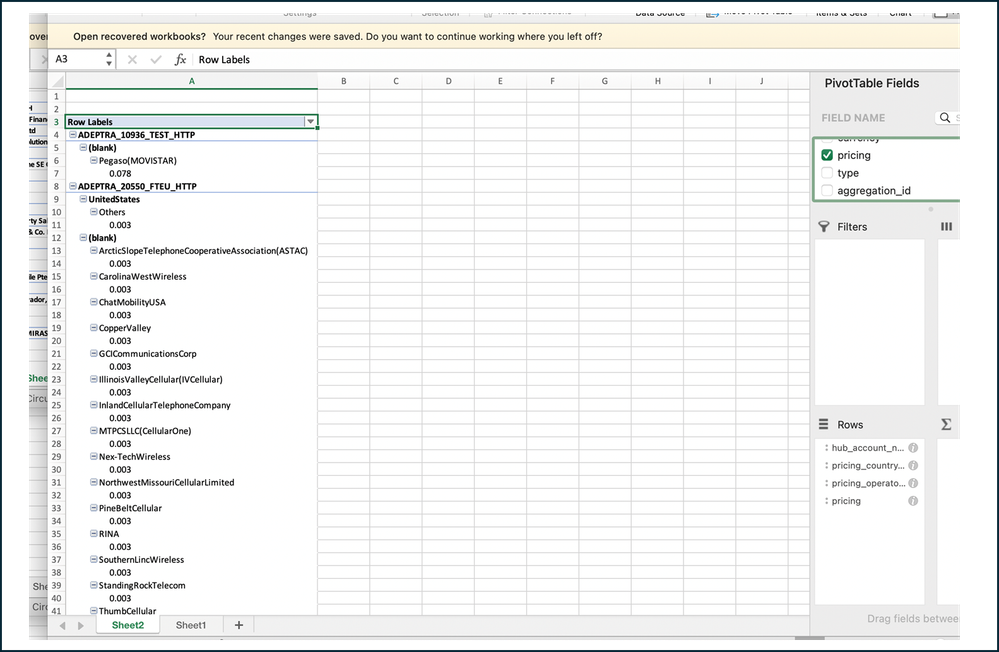Screen dimensions: 999x652
Task: Click the Rows area icon
Action: point(823,424)
